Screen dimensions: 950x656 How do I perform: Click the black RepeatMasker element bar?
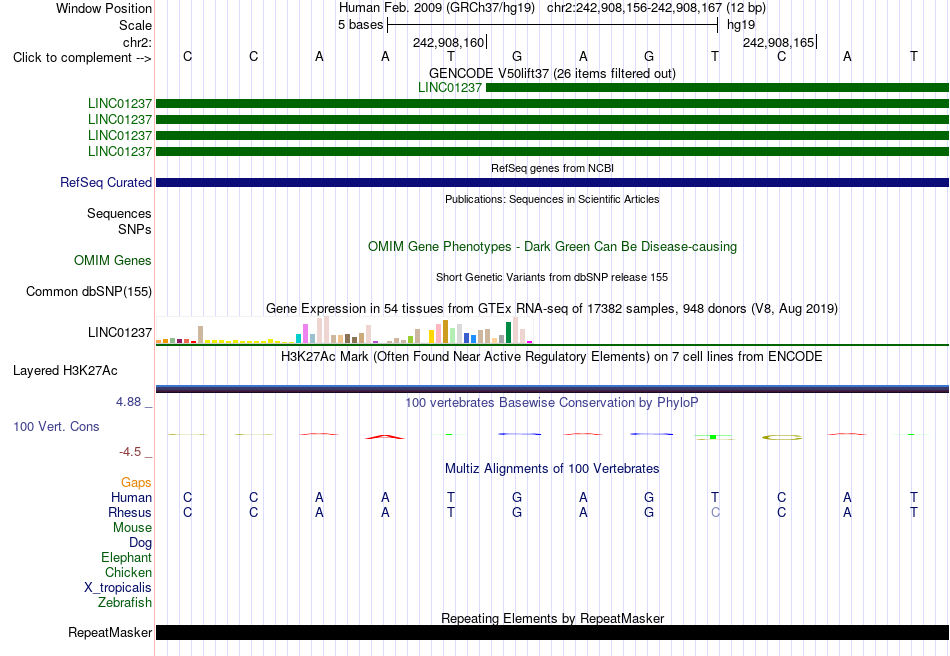click(x=552, y=632)
